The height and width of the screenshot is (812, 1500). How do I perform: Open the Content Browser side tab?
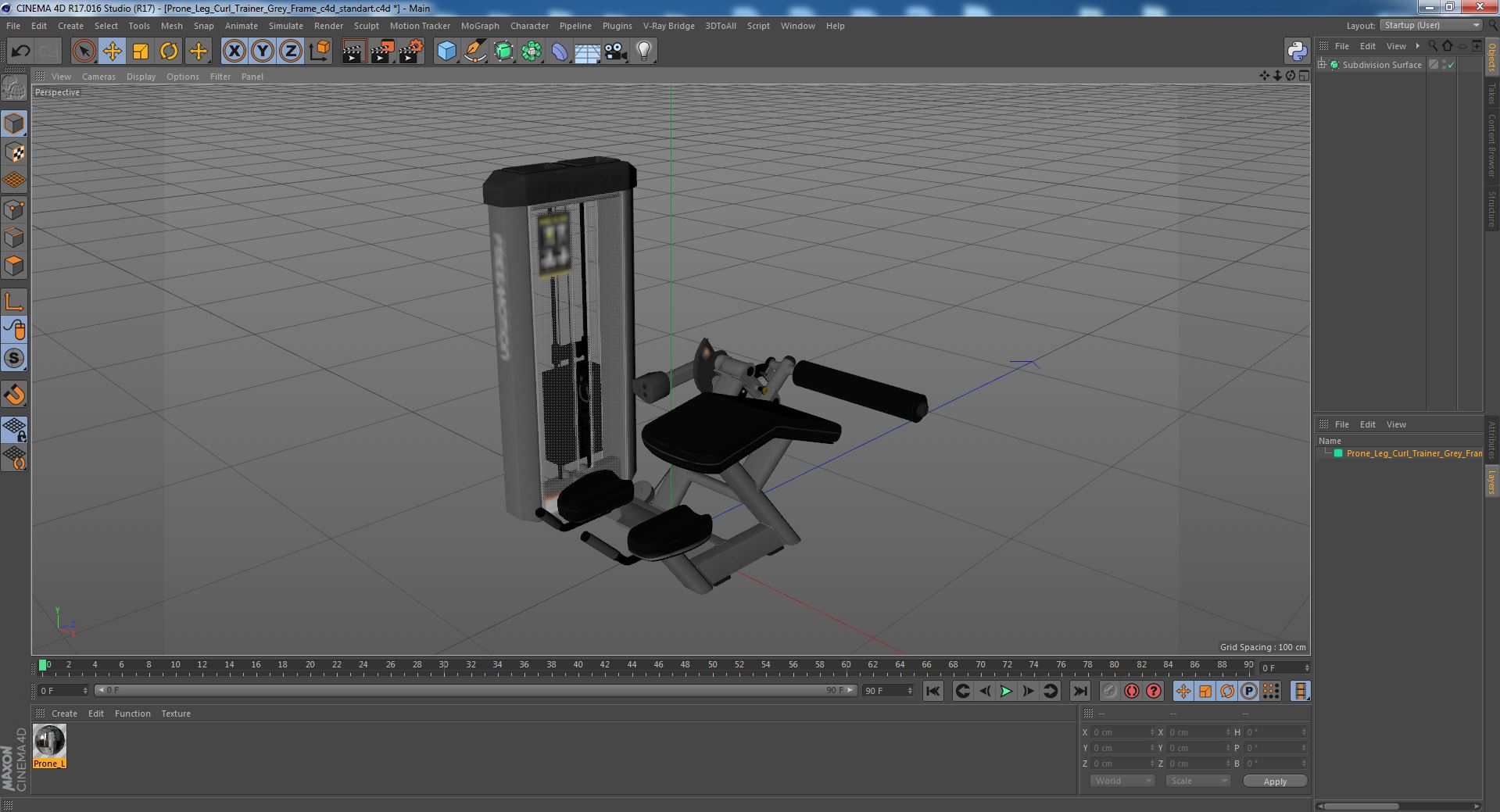pyautogui.click(x=1492, y=145)
